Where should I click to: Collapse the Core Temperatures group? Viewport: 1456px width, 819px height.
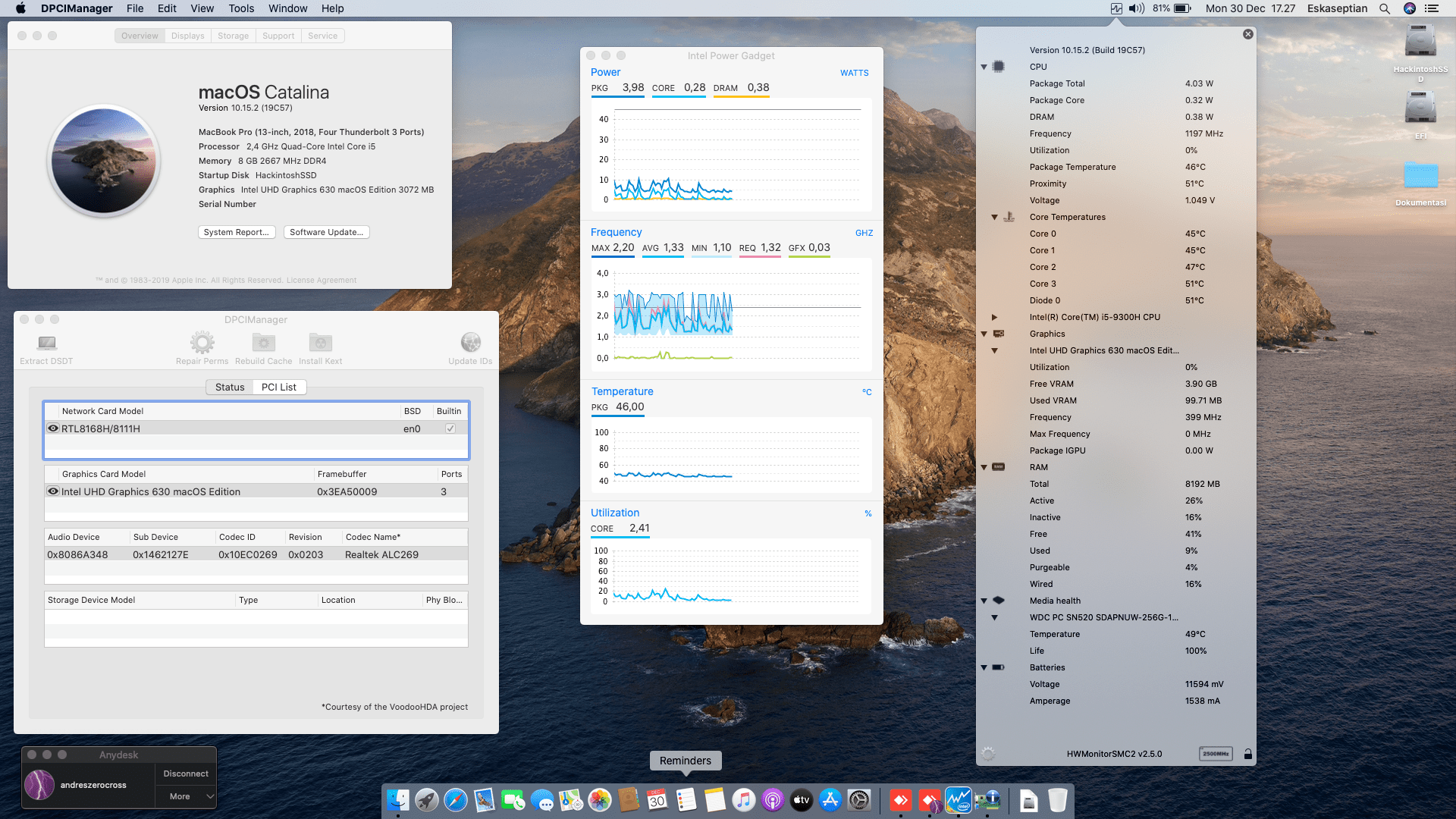coord(994,217)
